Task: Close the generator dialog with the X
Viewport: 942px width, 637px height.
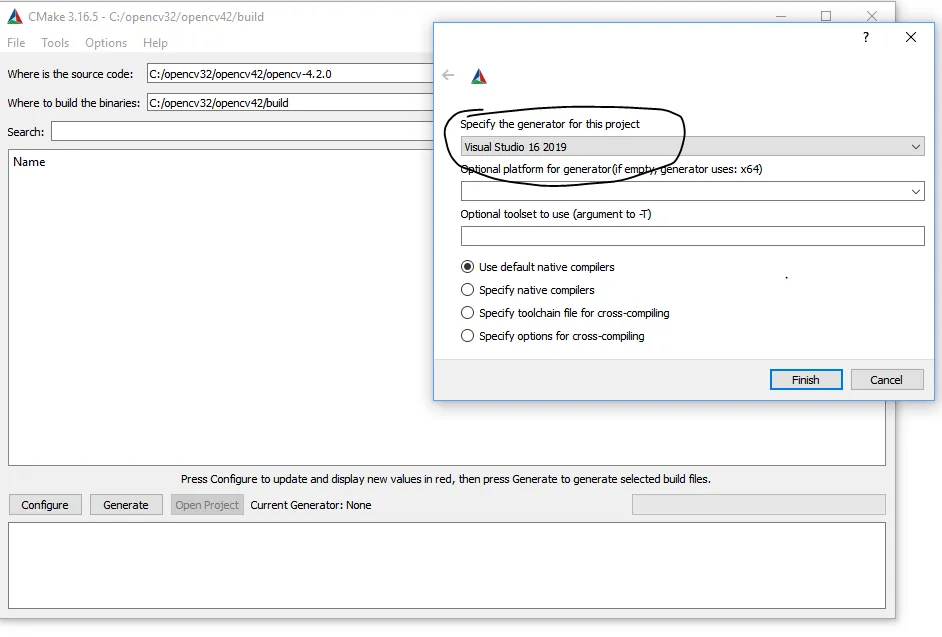Action: (911, 37)
